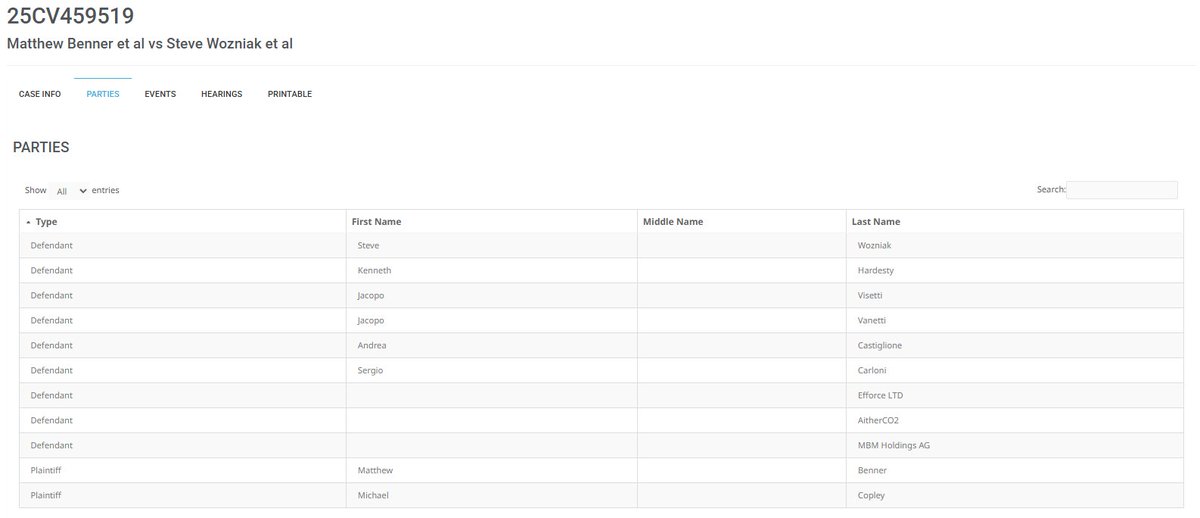Sort table by Type column
1200x518 pixels.
coord(183,222)
